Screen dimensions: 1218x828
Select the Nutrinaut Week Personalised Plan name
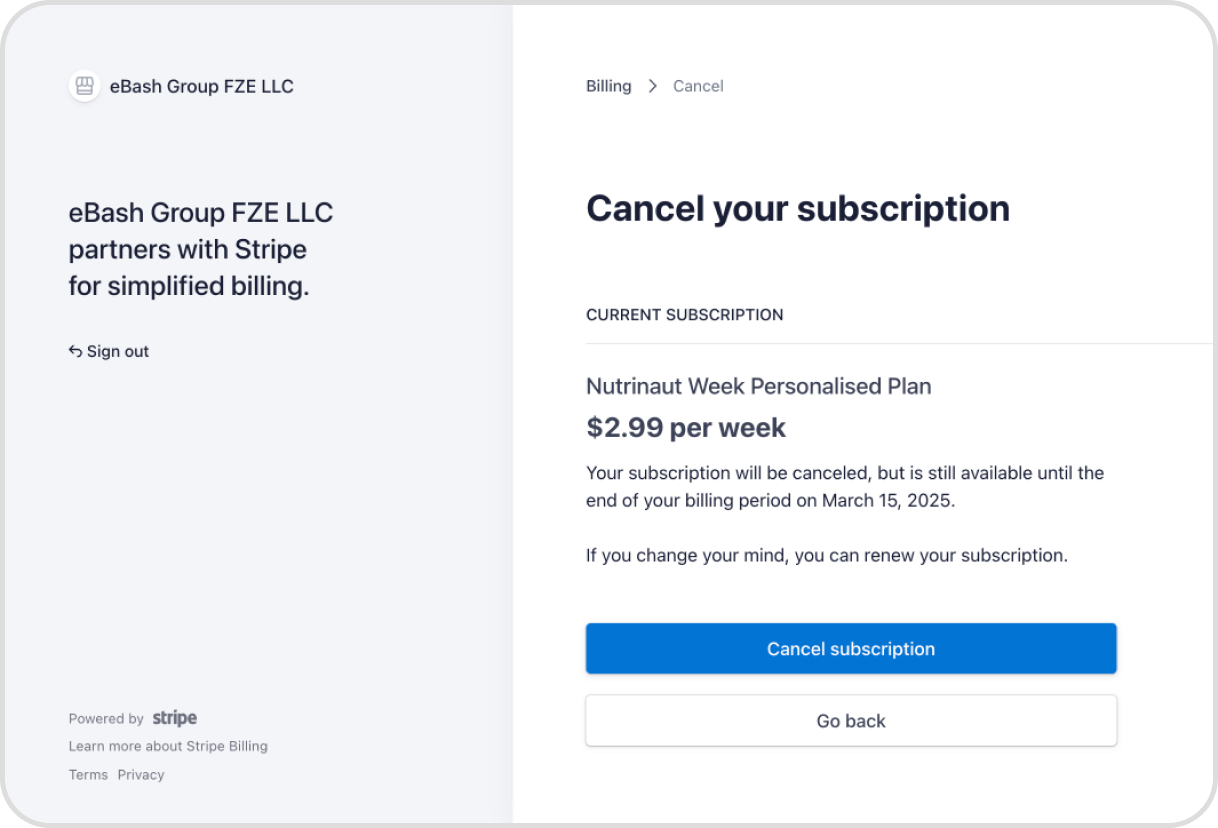click(759, 386)
